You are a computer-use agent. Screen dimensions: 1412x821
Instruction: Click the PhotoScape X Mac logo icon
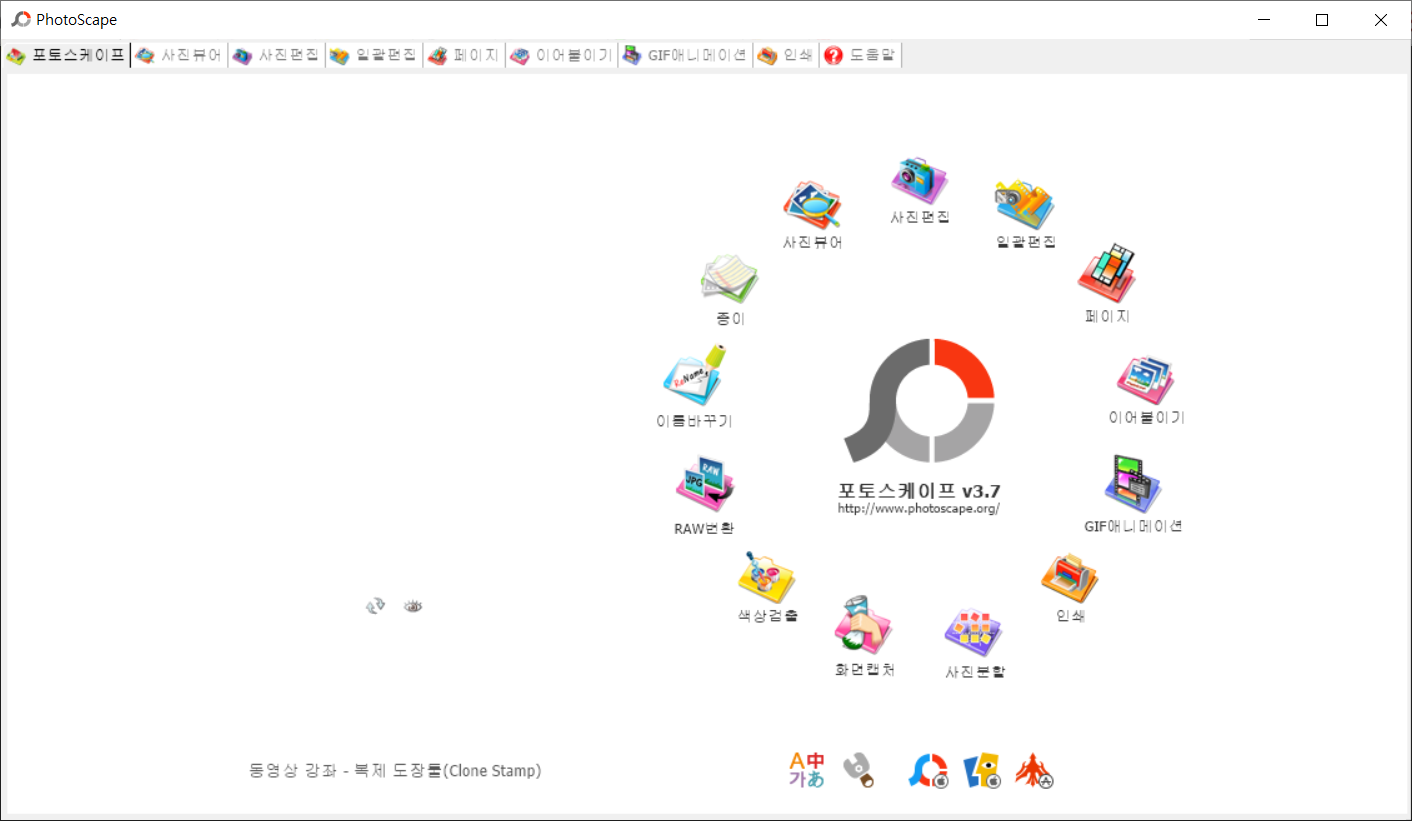pos(928,770)
